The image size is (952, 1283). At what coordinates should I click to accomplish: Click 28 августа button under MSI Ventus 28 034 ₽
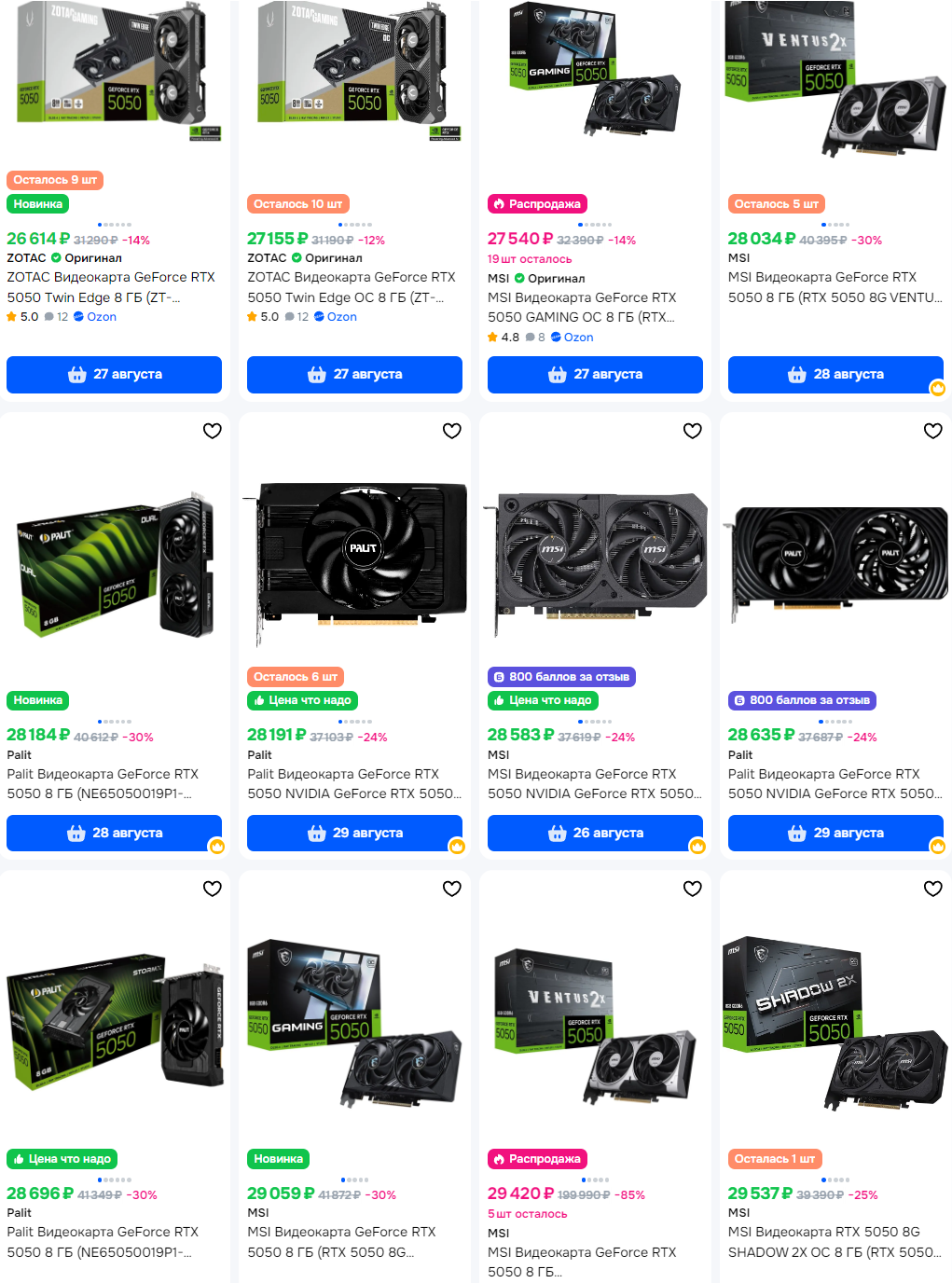(x=835, y=375)
